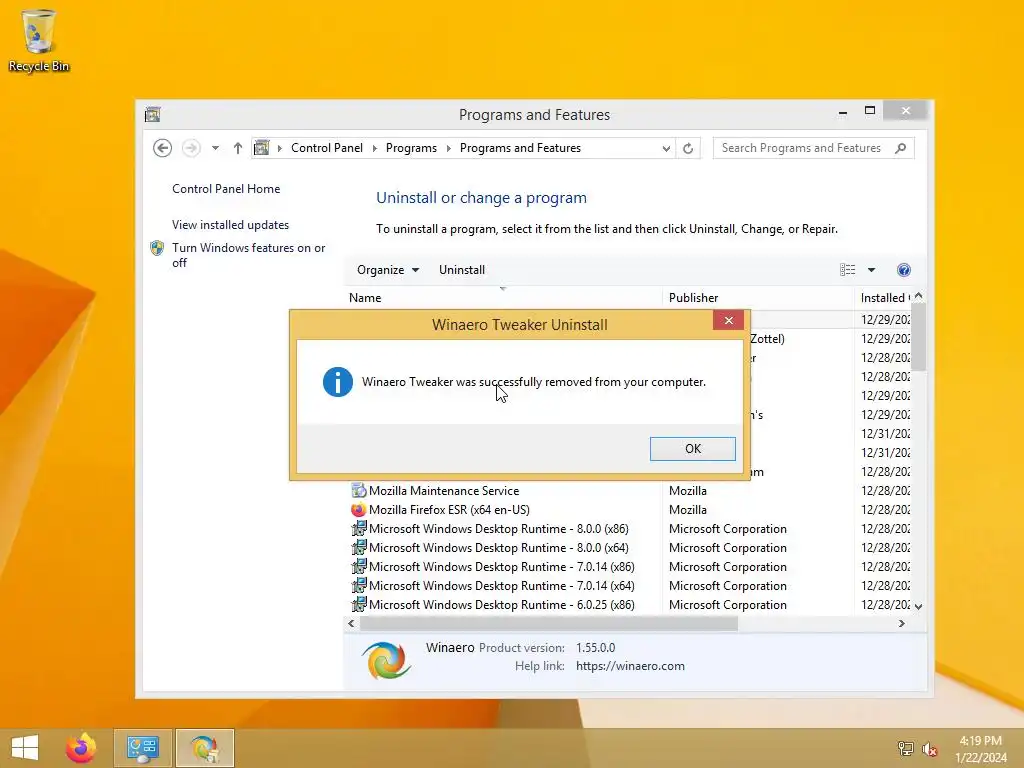Click the vertical scrollbar thumb
This screenshot has width=1024, height=768.
(919, 337)
